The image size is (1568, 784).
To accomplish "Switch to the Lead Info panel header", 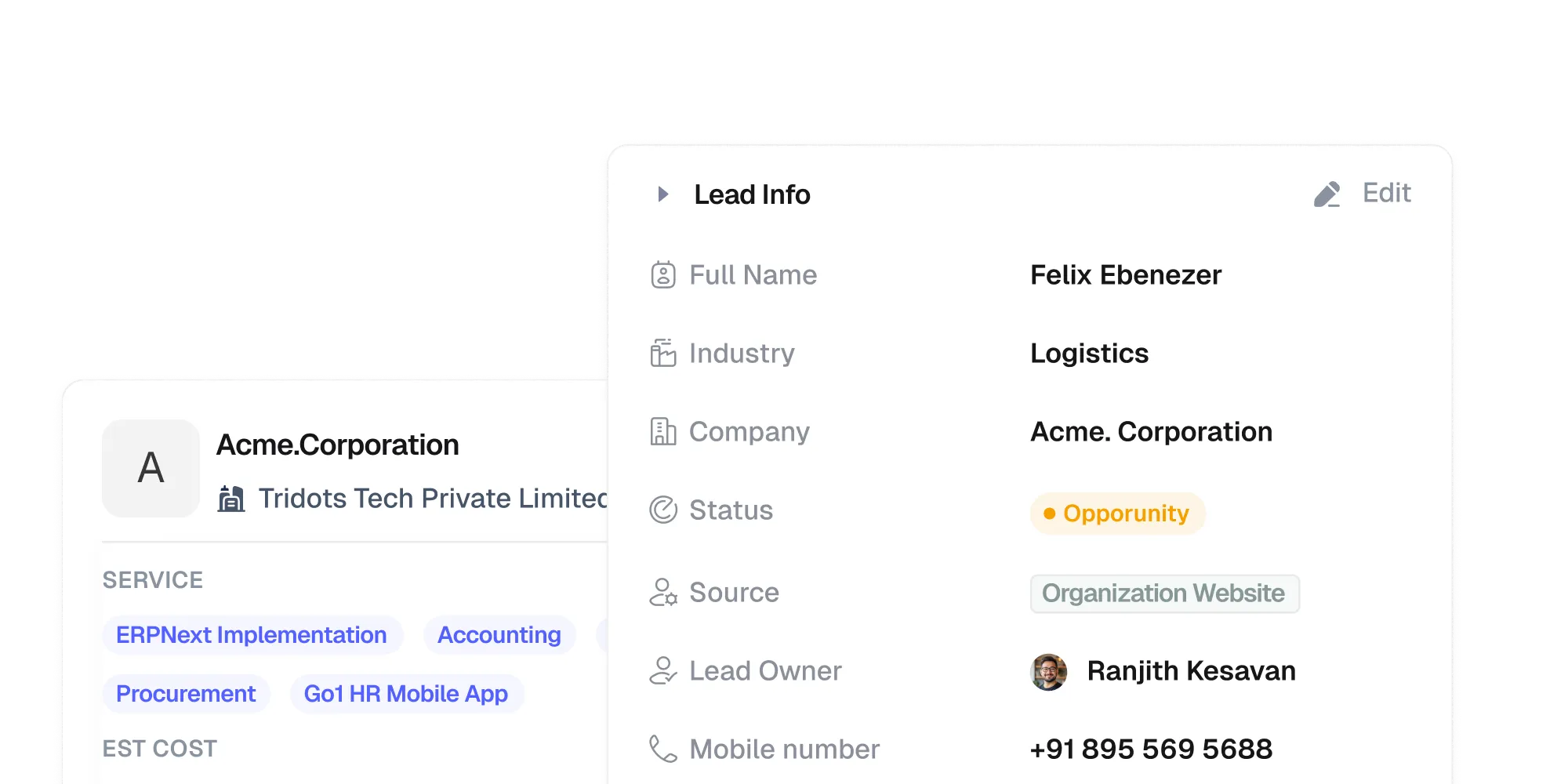I will click(x=752, y=194).
